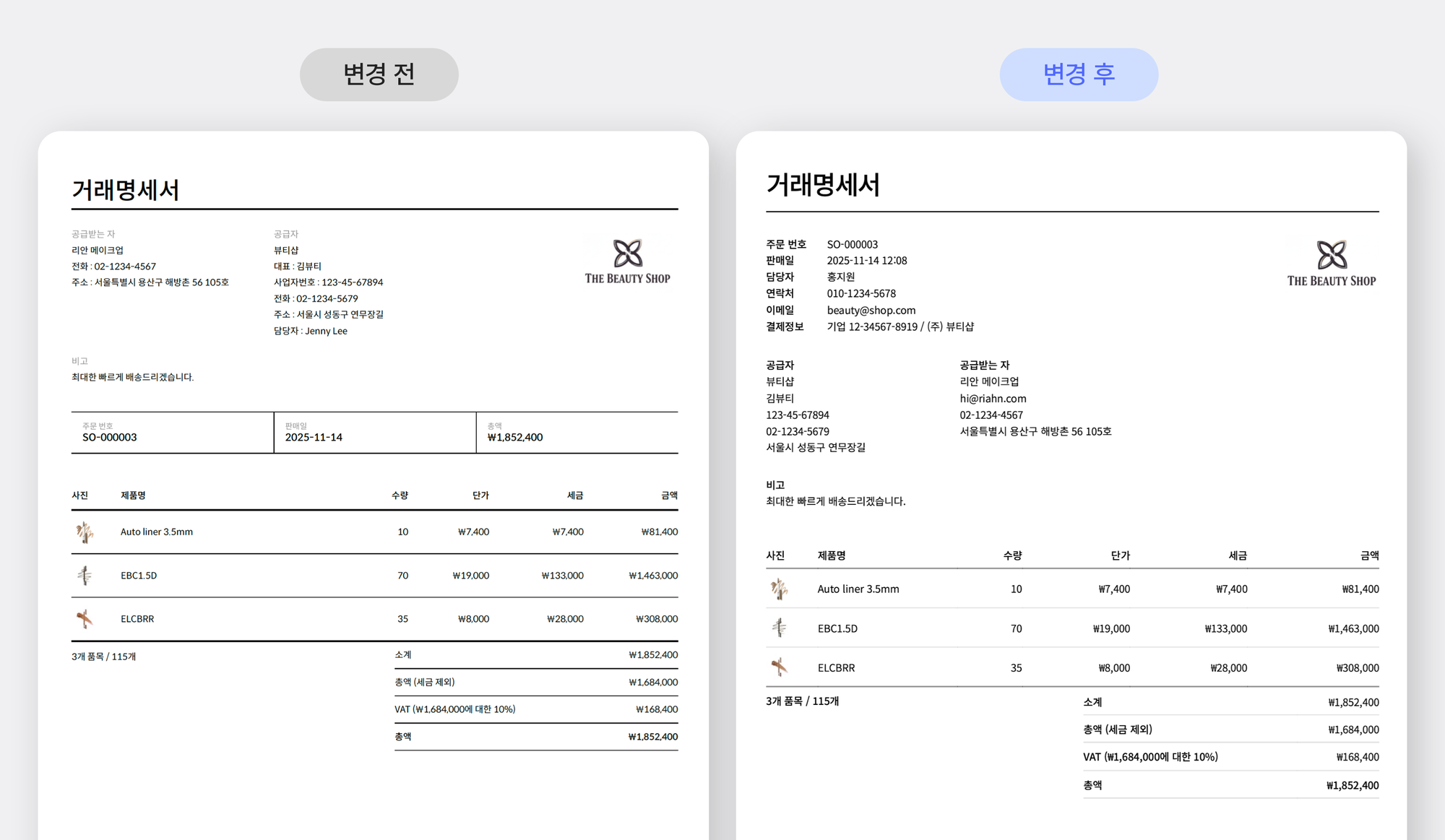Select the ELCBRR product photo on left invoice

coord(86,618)
